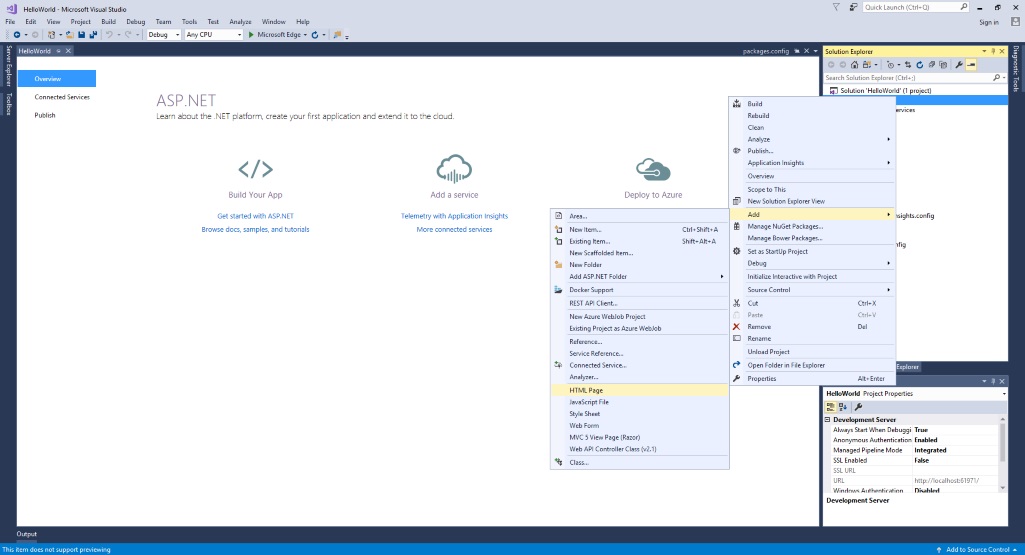The width and height of the screenshot is (1025, 555).
Task: Choose Manage NuGet Packages from context menu
Action: (x=785, y=226)
